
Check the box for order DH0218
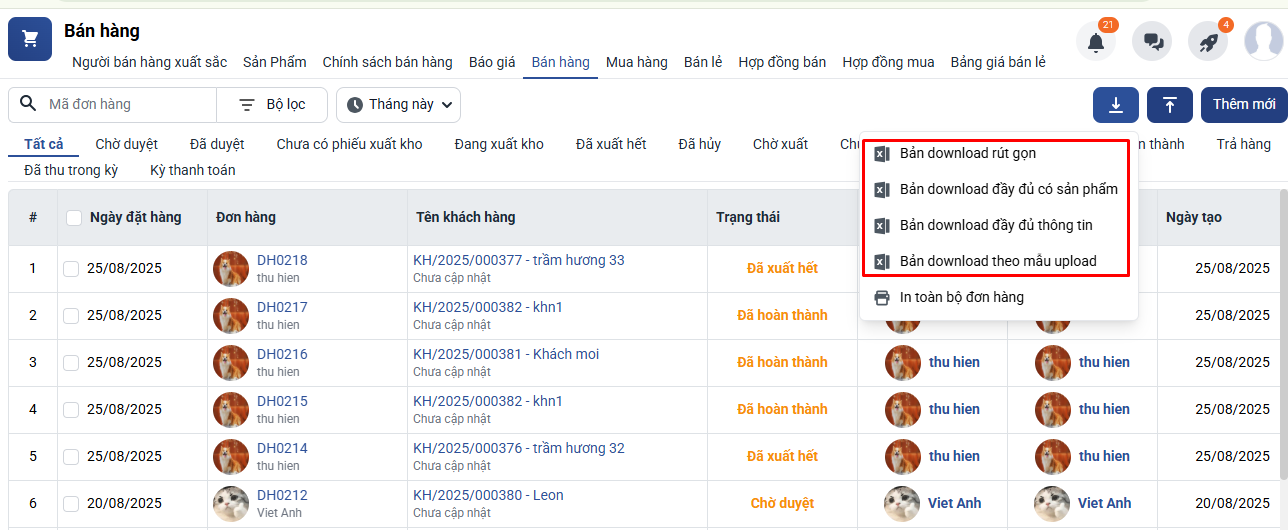(x=71, y=269)
